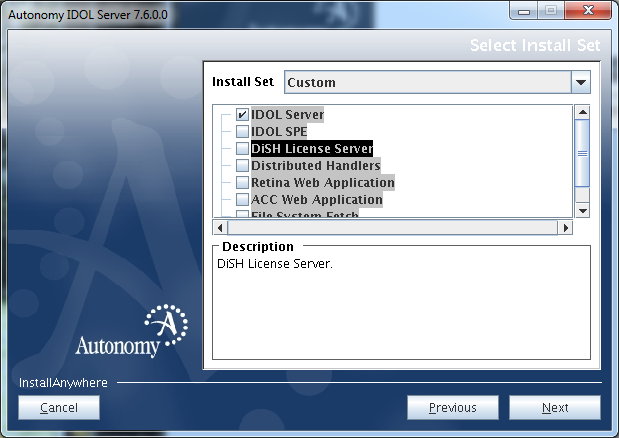Click the DiSH License Server description text
Image resolution: width=619 pixels, height=438 pixels.
[275, 264]
